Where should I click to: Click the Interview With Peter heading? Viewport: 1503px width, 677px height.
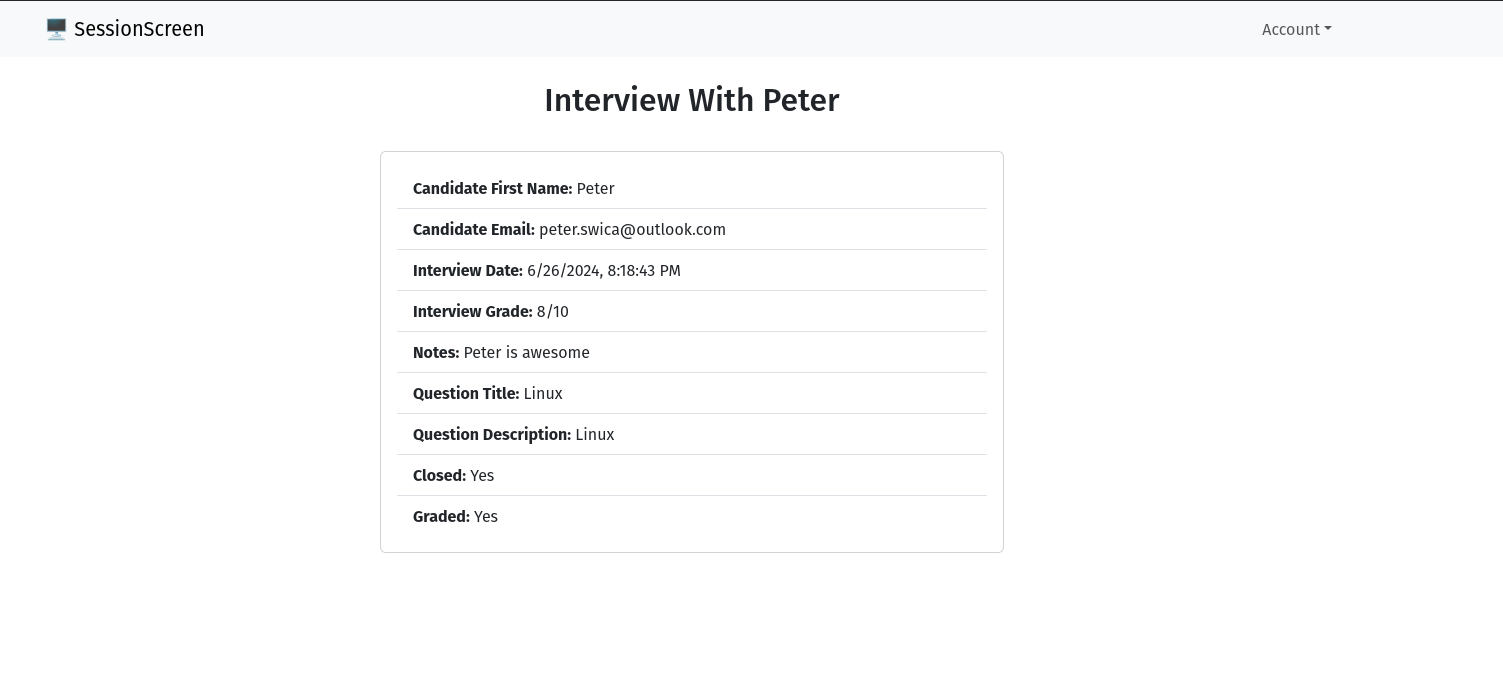[692, 100]
